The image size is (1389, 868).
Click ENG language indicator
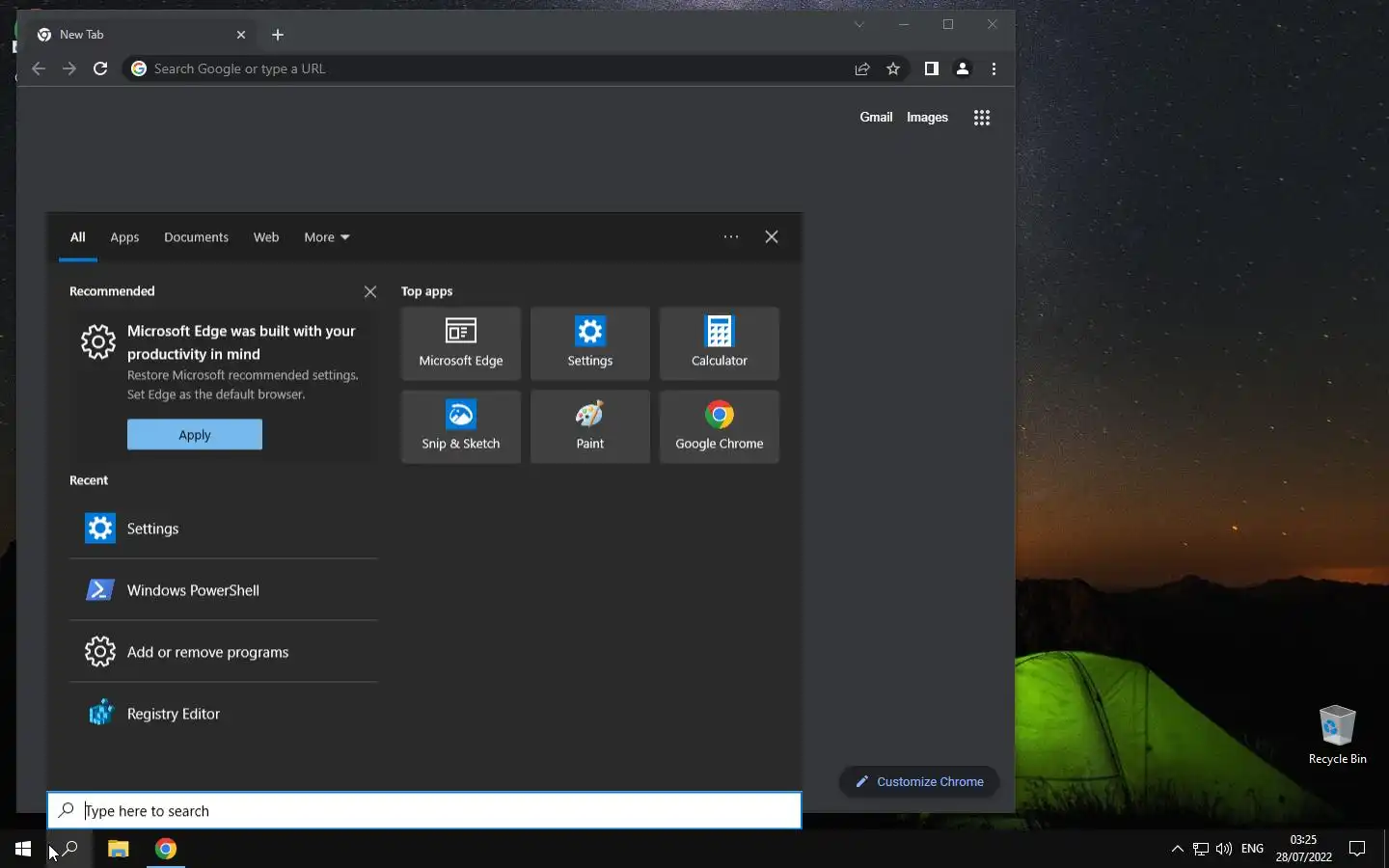click(1252, 849)
